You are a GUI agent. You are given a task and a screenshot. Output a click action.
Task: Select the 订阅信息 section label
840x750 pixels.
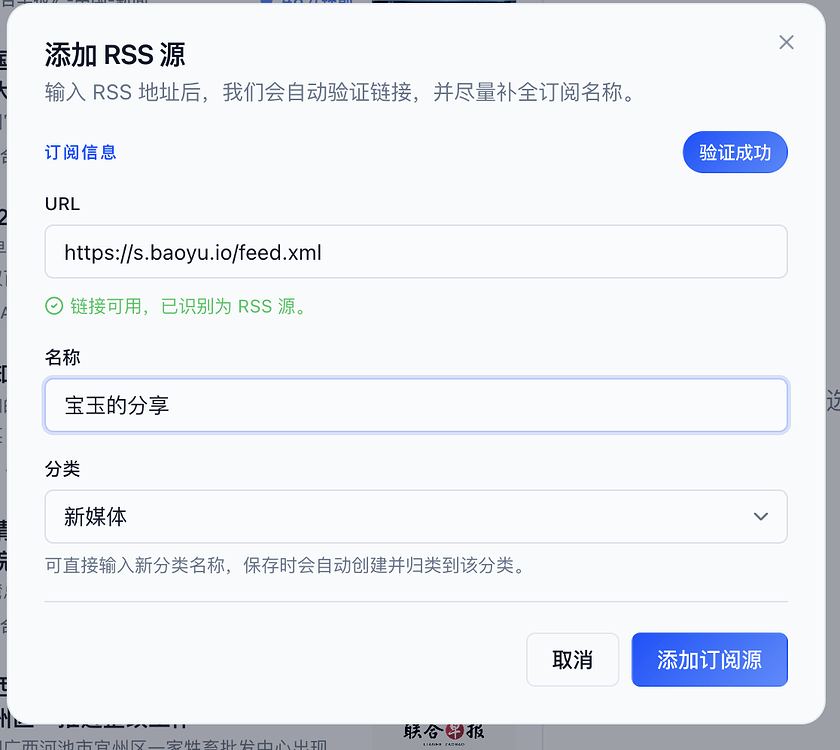pos(80,152)
